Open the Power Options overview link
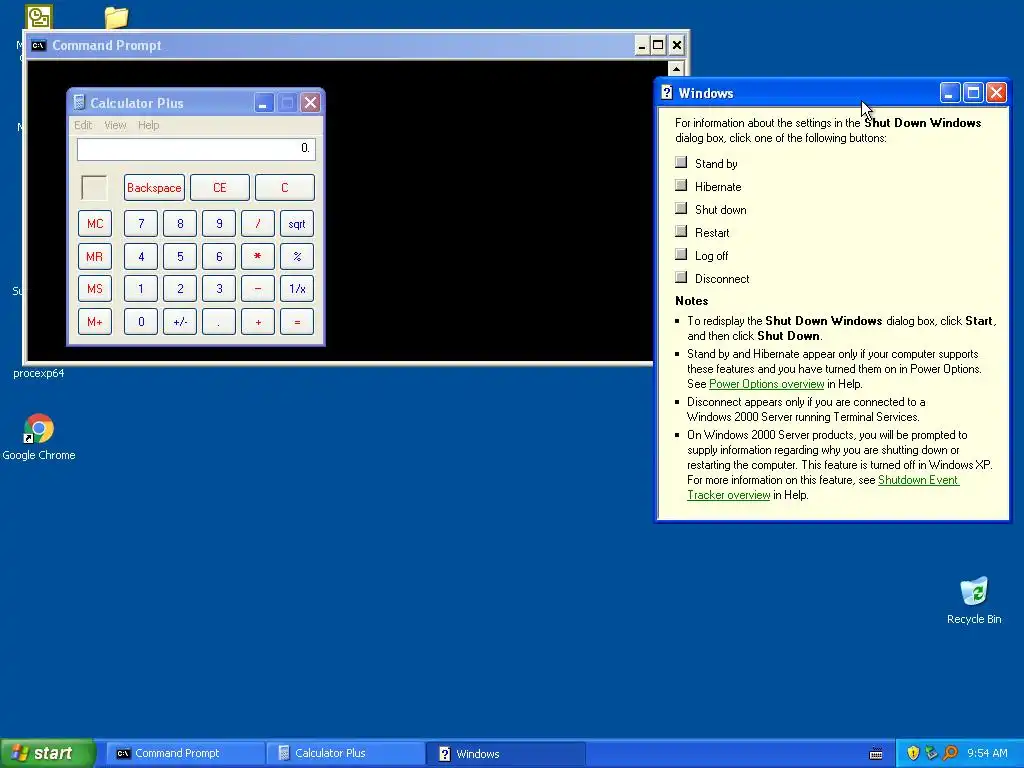 point(767,384)
